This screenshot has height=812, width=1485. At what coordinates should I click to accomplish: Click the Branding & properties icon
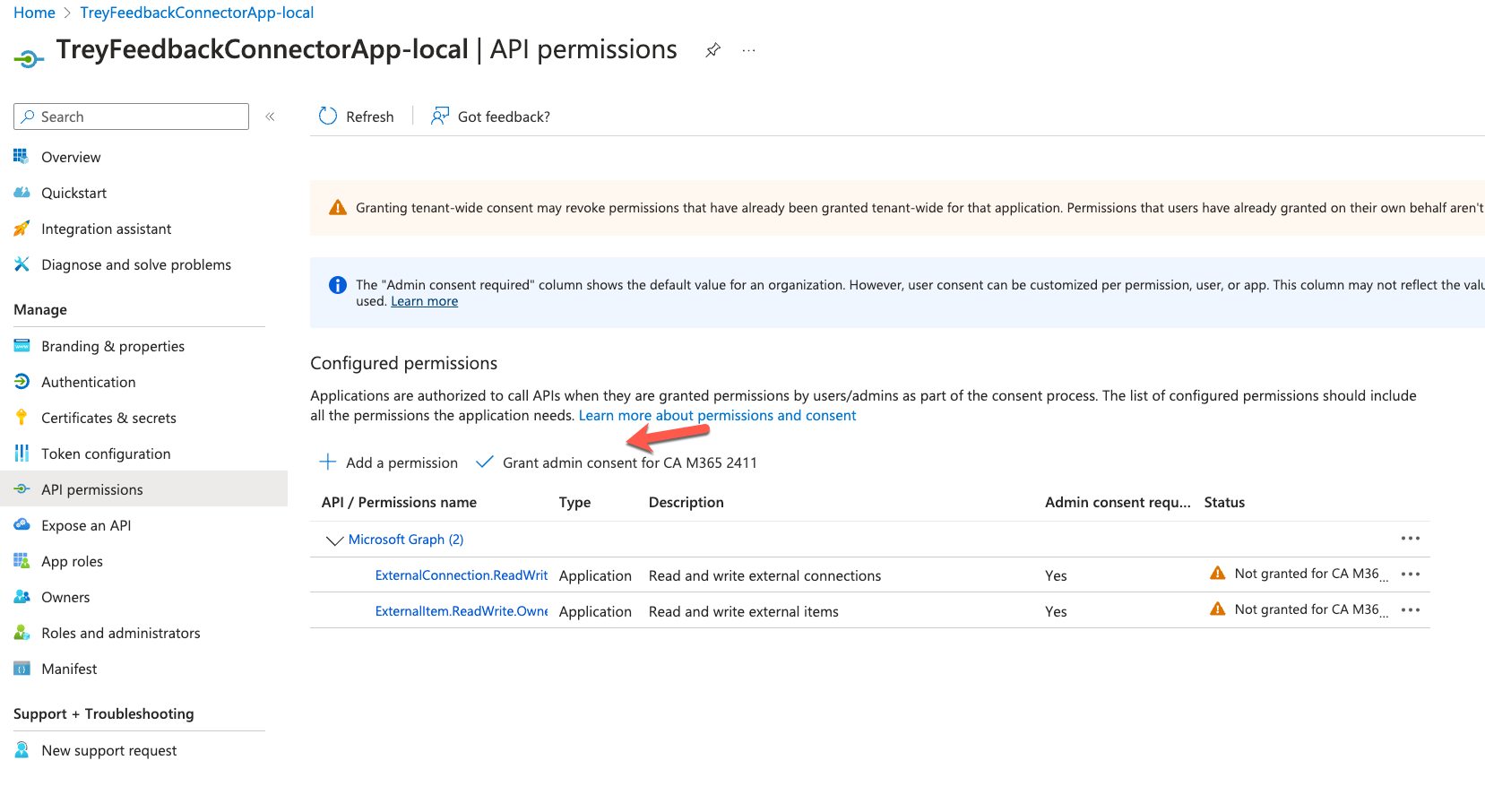click(22, 346)
